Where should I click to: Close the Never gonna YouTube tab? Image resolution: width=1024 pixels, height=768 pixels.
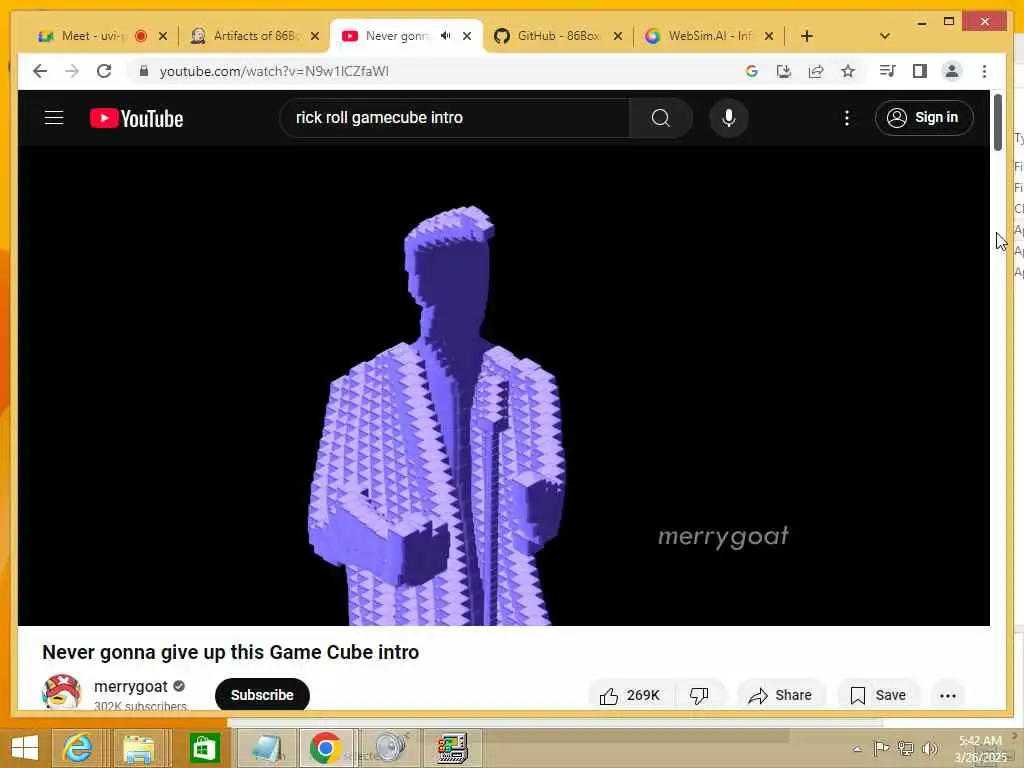467,36
